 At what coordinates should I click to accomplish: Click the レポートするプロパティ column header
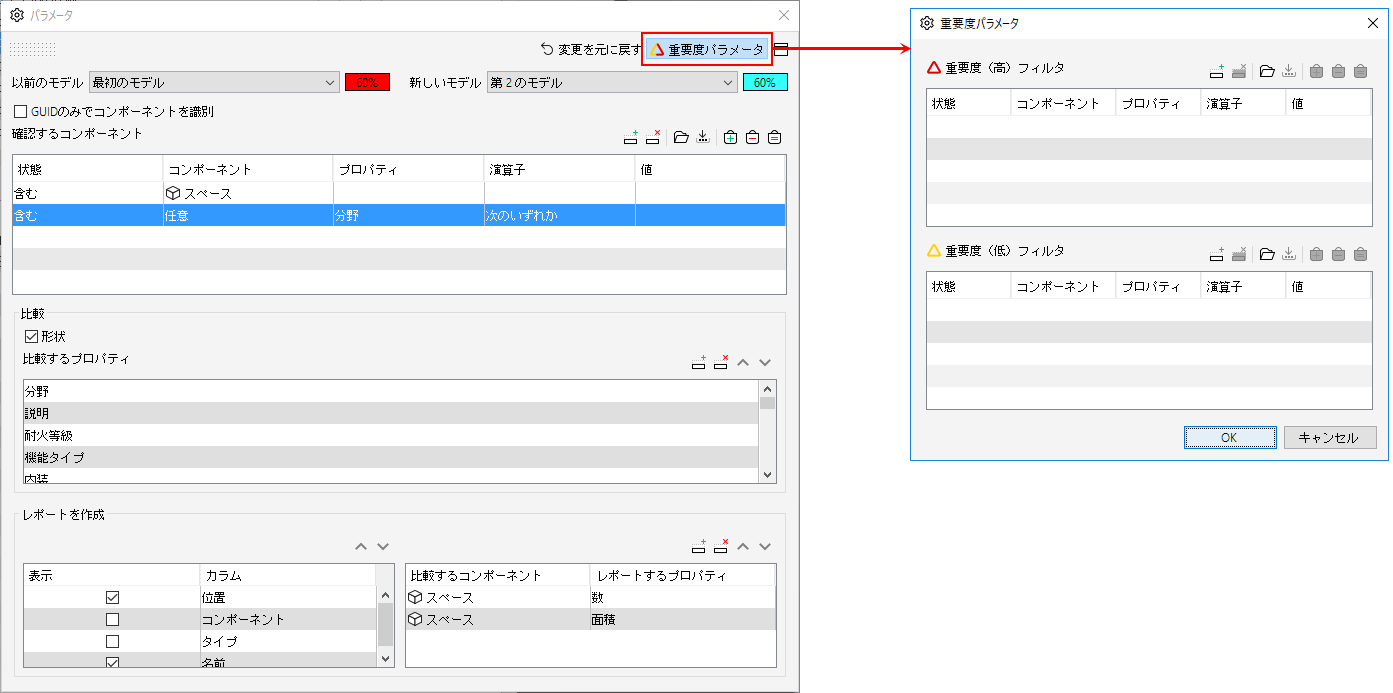pyautogui.click(x=682, y=575)
